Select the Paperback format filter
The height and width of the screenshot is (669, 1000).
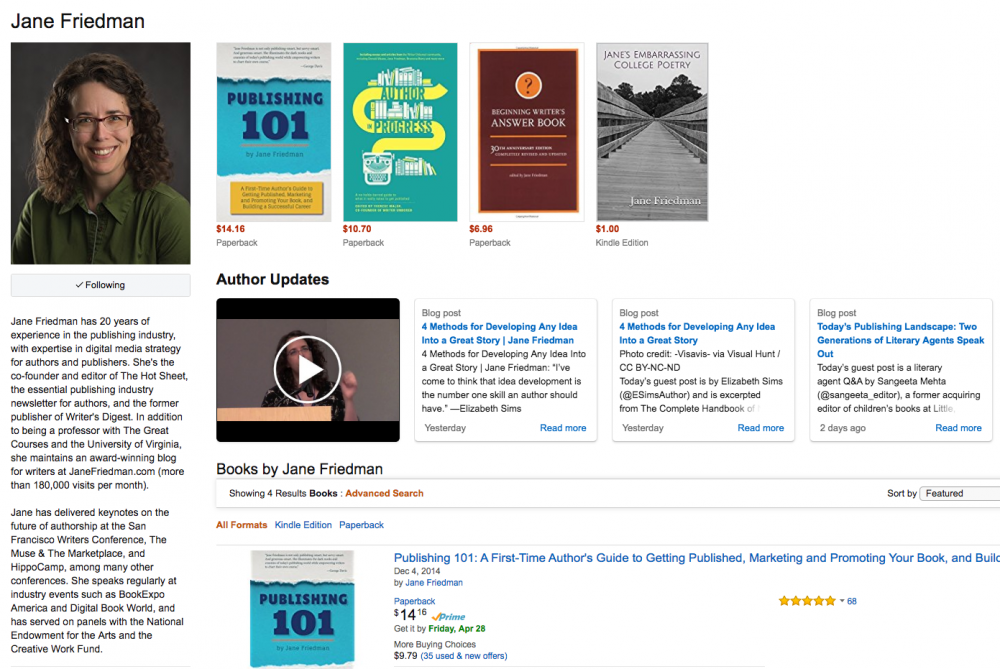361,524
